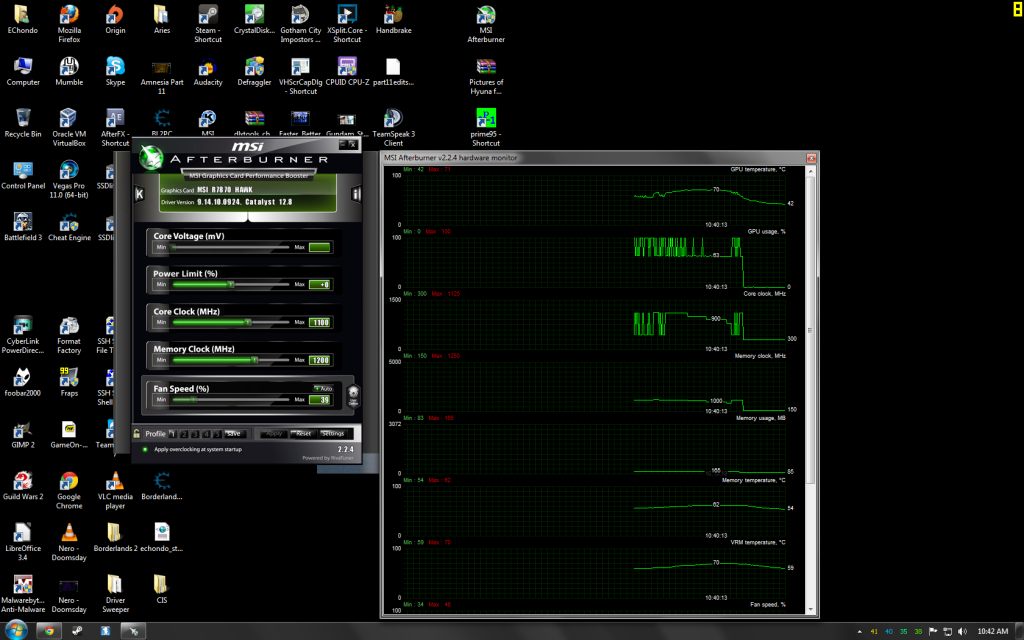This screenshot has height=640, width=1024.
Task: Click the Fan Speed slider handle
Action: click(x=193, y=400)
